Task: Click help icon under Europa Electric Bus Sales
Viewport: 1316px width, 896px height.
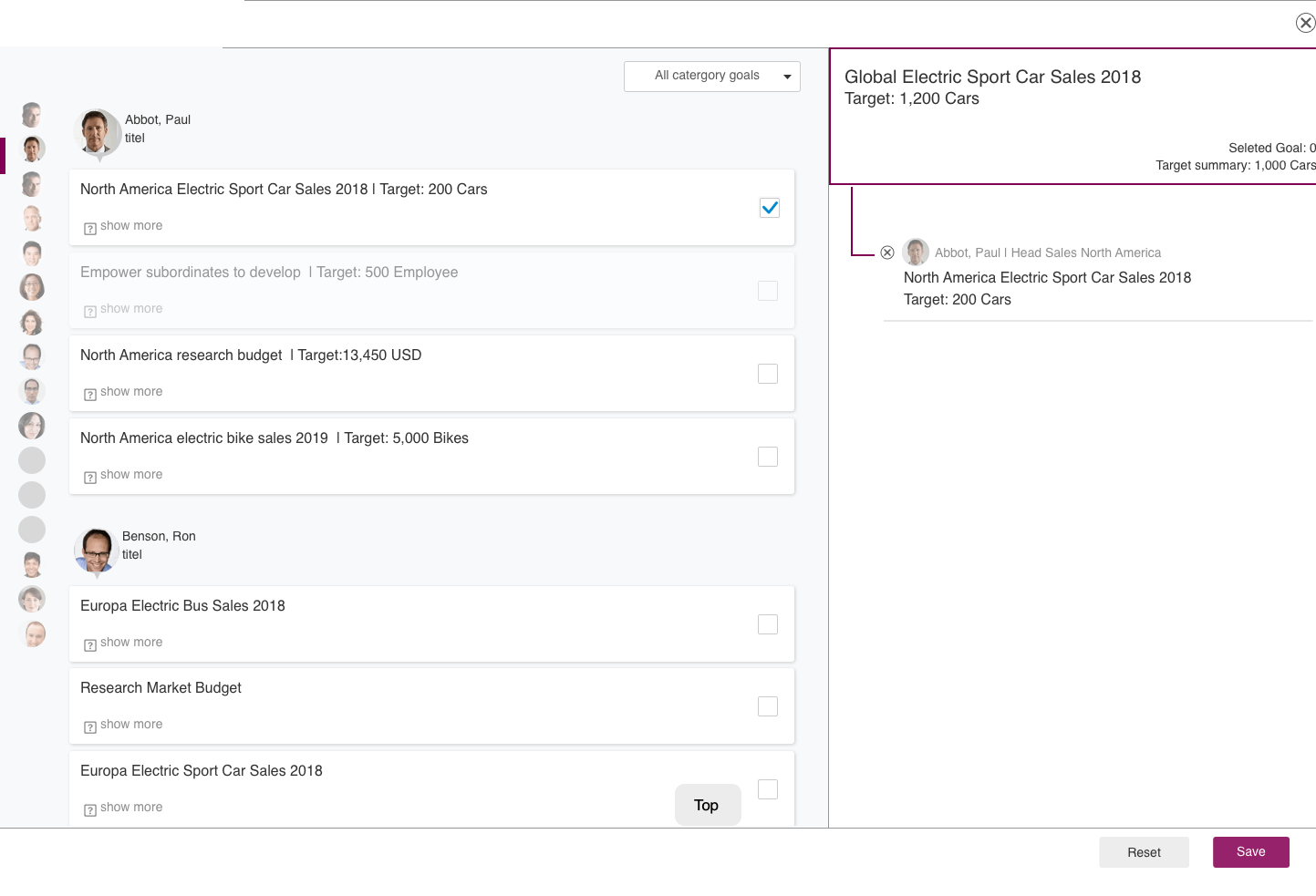Action: click(90, 645)
